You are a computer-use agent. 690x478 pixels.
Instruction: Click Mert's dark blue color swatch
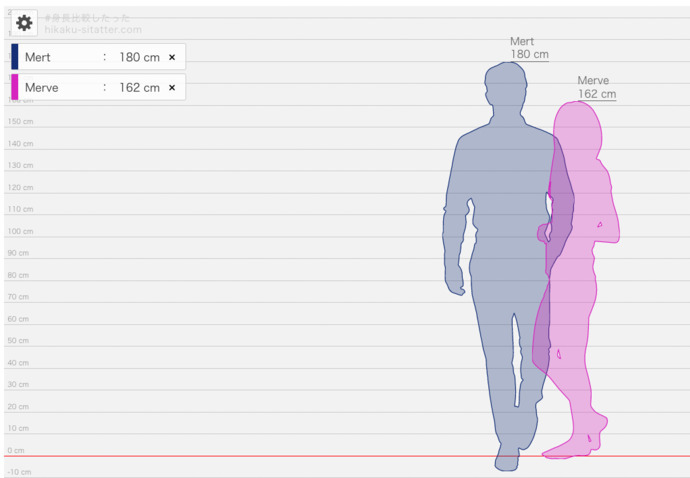(15, 57)
